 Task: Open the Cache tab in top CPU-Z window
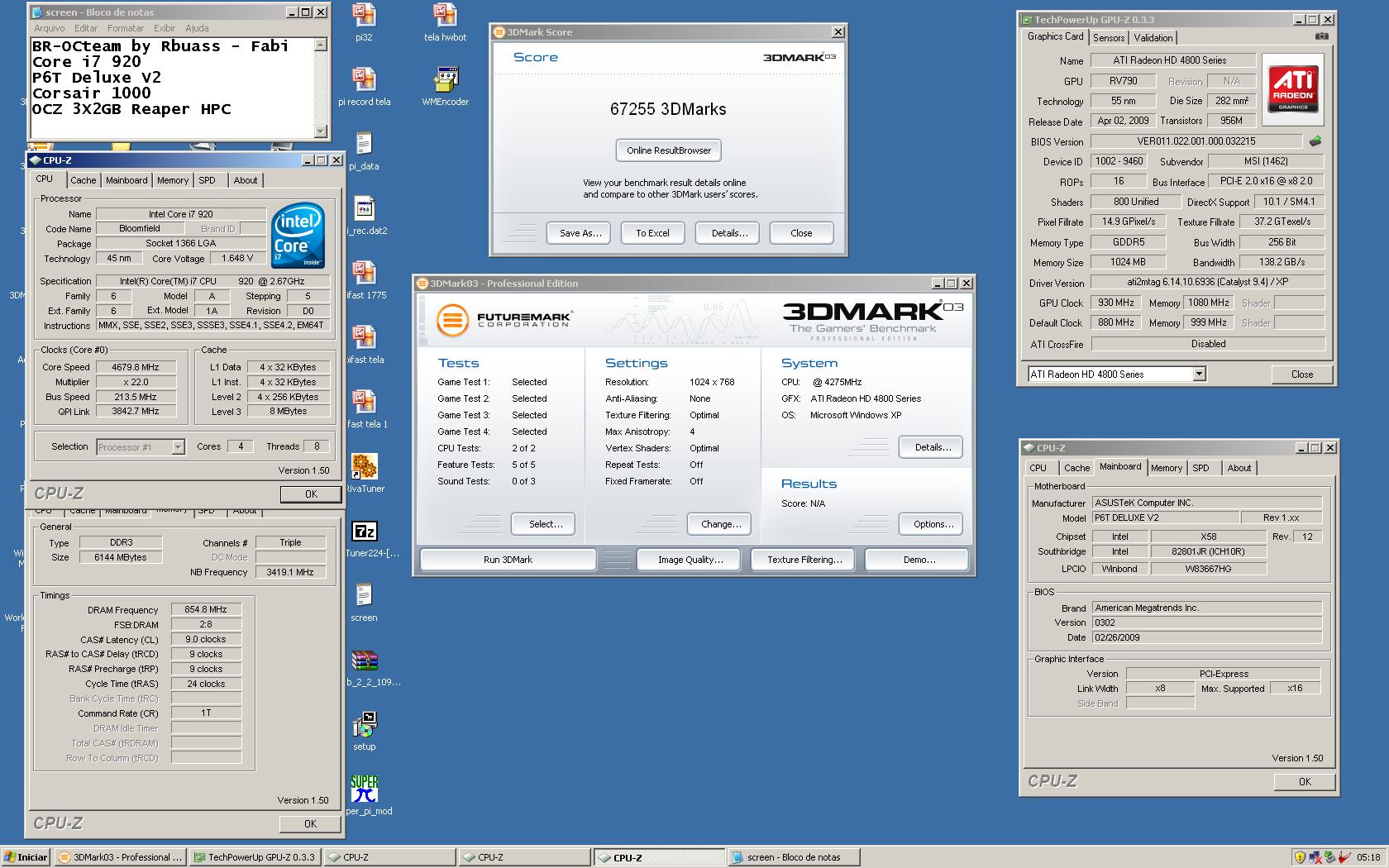83,180
